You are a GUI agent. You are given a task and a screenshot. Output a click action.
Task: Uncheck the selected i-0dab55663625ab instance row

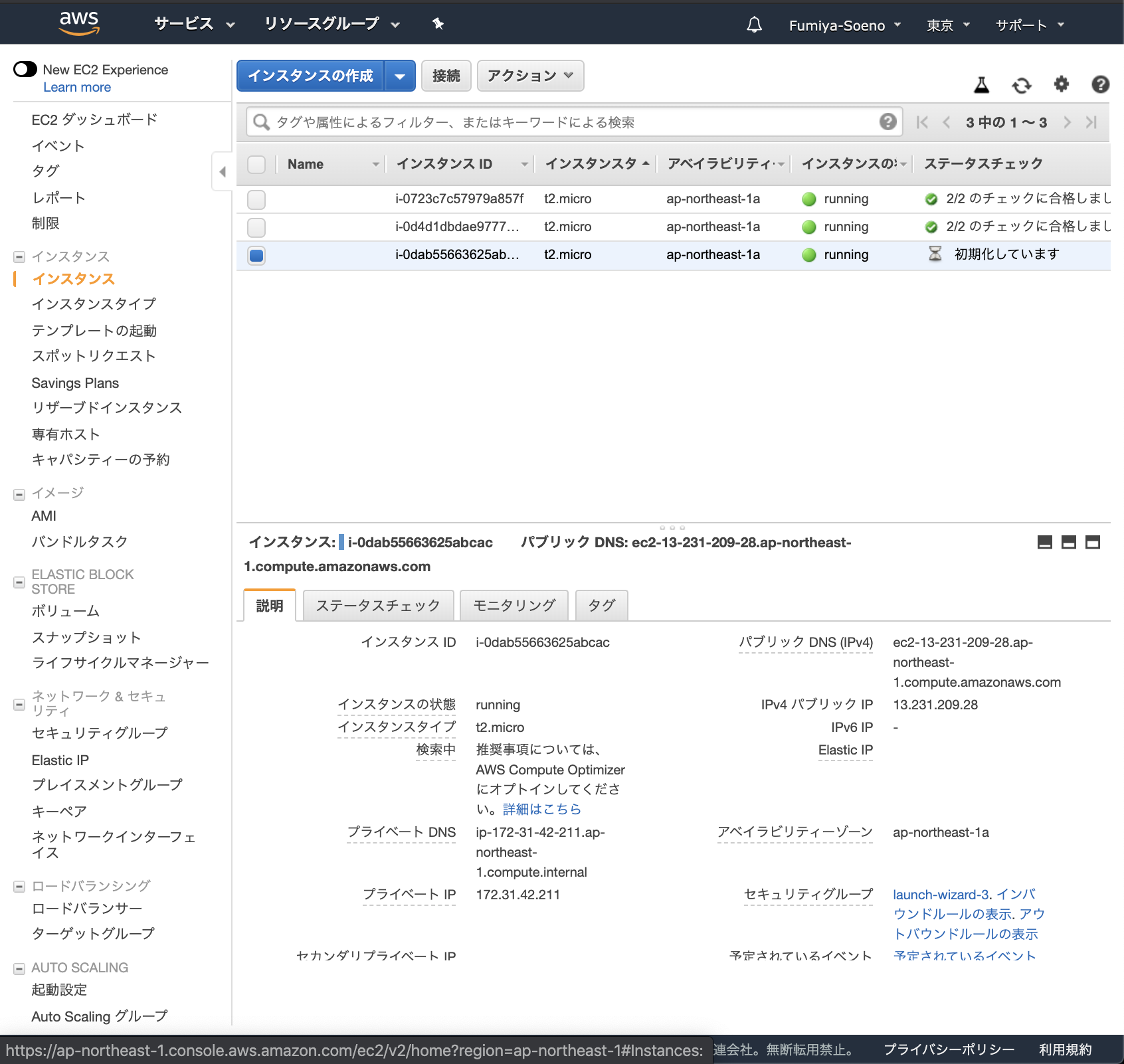click(x=256, y=254)
